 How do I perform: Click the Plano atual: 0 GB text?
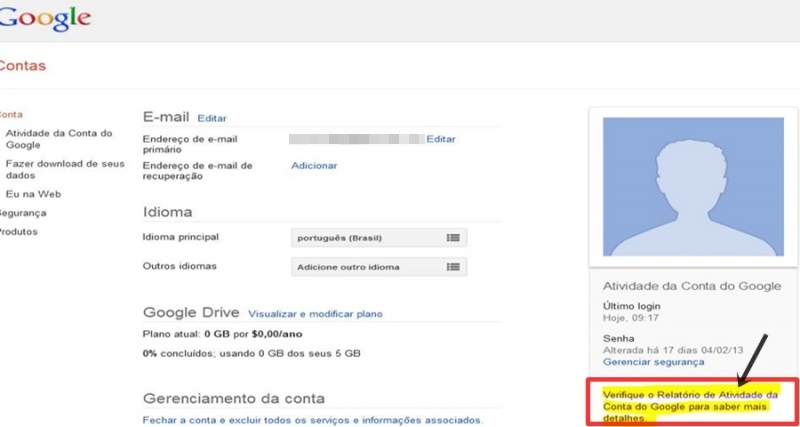(x=222, y=335)
